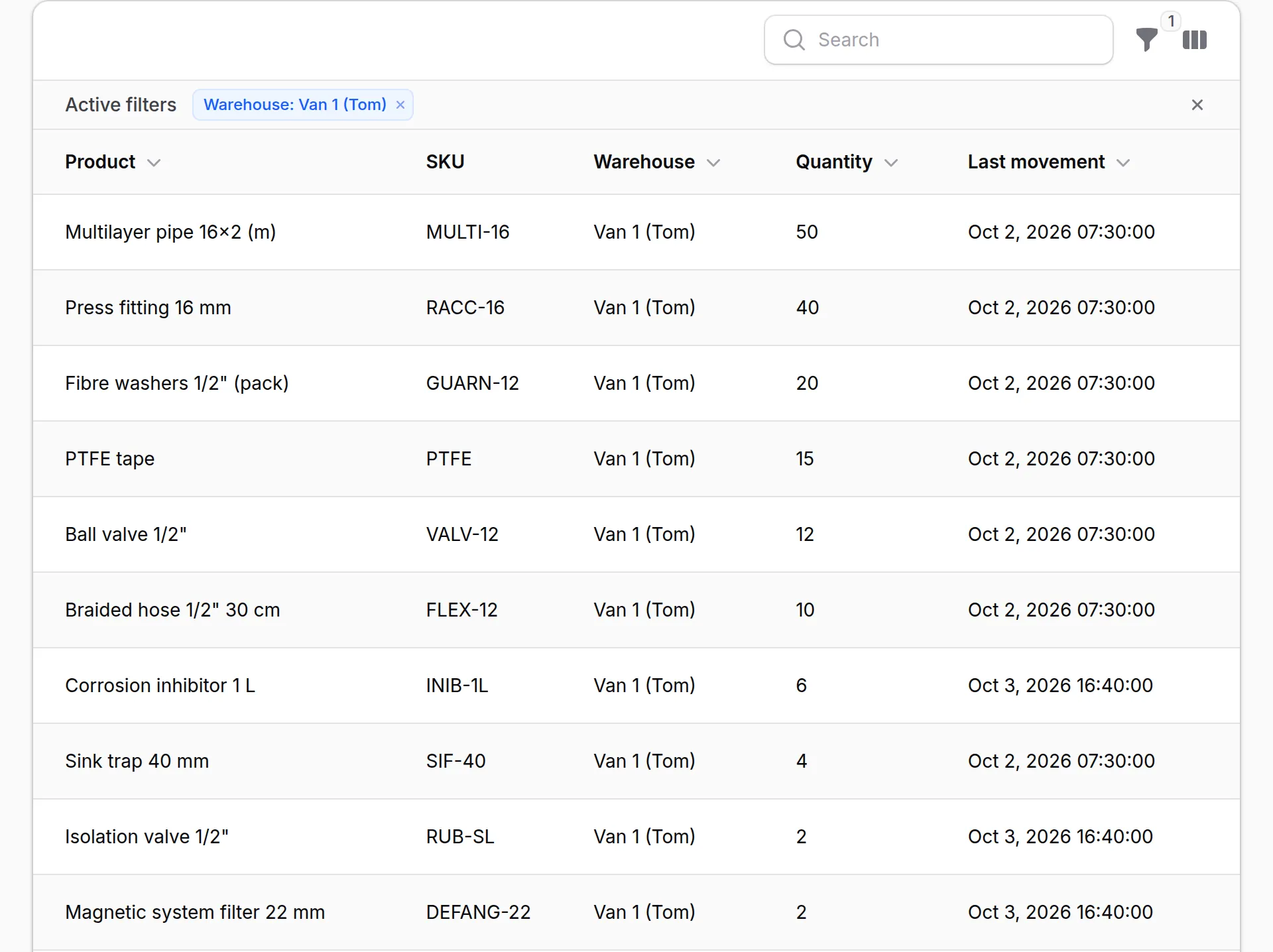Sort by the Quantity column chevron
The width and height of the screenshot is (1273, 952).
(891, 162)
